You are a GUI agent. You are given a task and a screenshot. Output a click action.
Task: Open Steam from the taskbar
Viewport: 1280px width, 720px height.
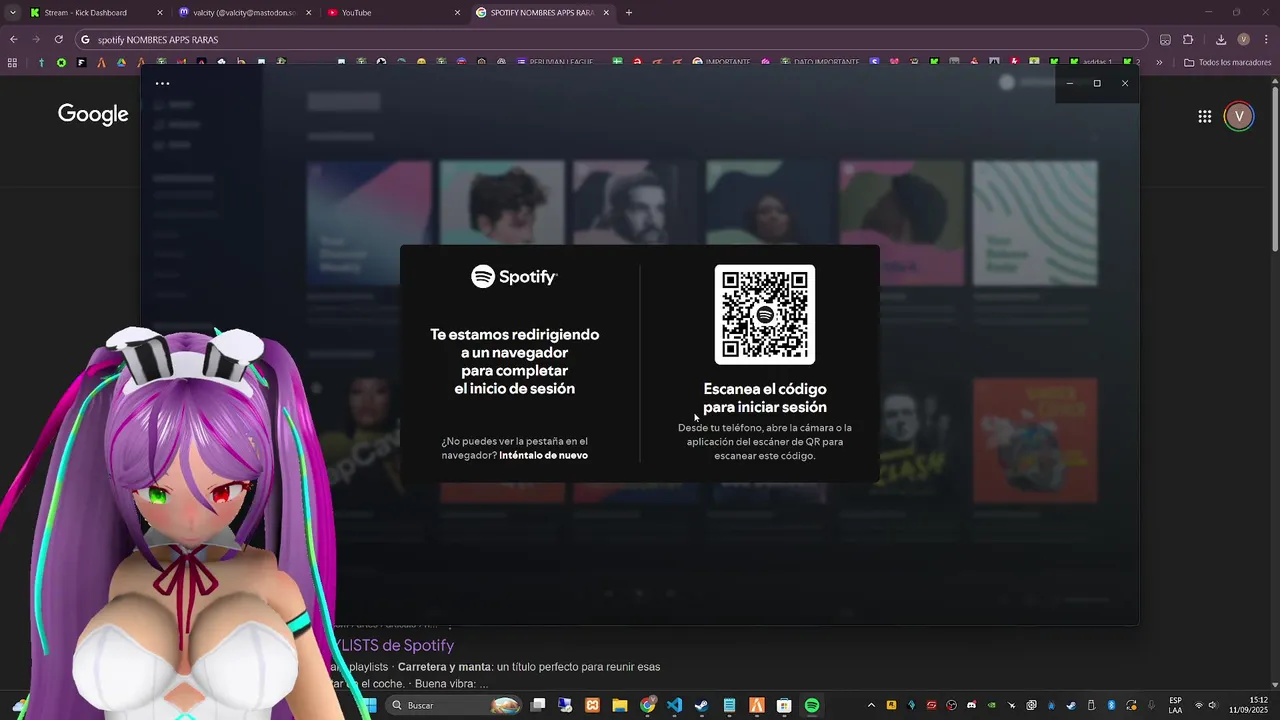point(701,706)
